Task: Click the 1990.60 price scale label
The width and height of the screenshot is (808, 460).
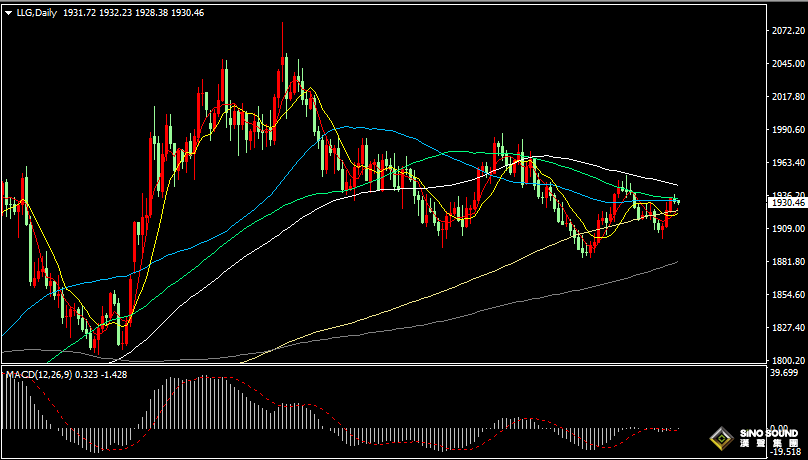Action: (788, 130)
